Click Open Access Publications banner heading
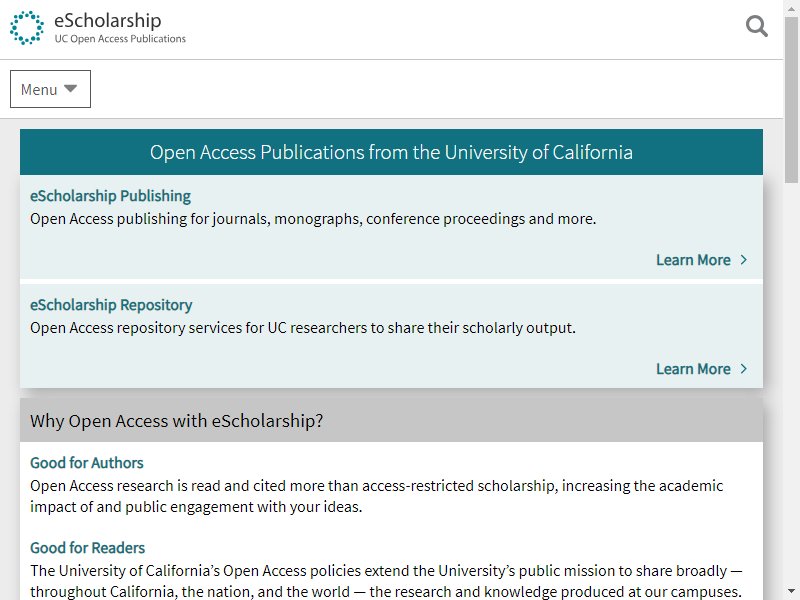The image size is (800, 600). [391, 153]
